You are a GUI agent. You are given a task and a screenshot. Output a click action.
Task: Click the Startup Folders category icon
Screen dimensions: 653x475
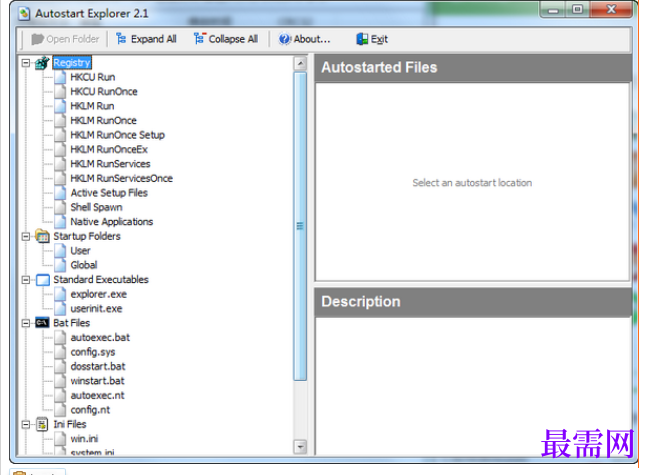click(x=42, y=236)
